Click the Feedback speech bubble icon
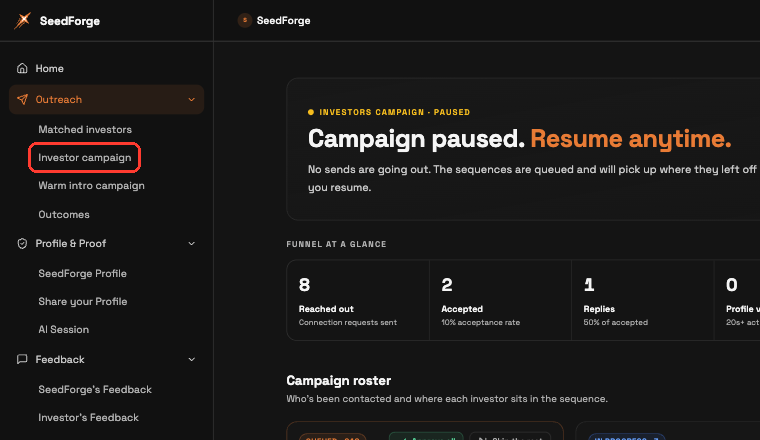 tap(22, 359)
